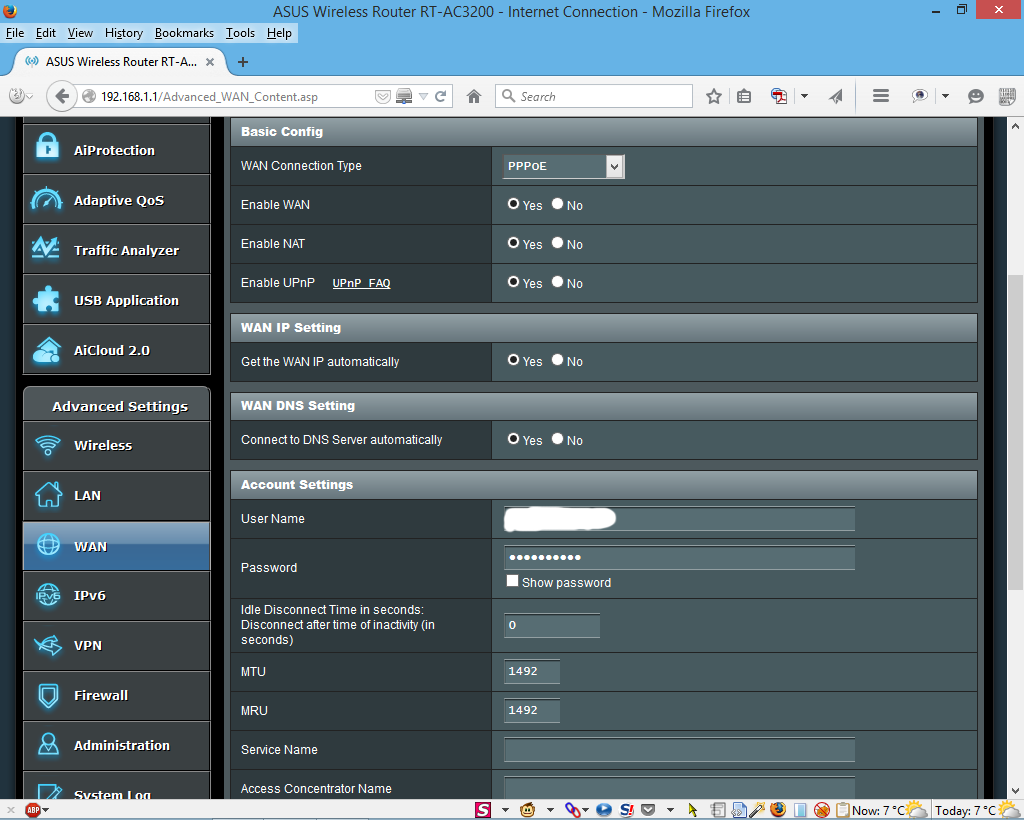Click the page vertical scrollbar thumb

(1016, 433)
